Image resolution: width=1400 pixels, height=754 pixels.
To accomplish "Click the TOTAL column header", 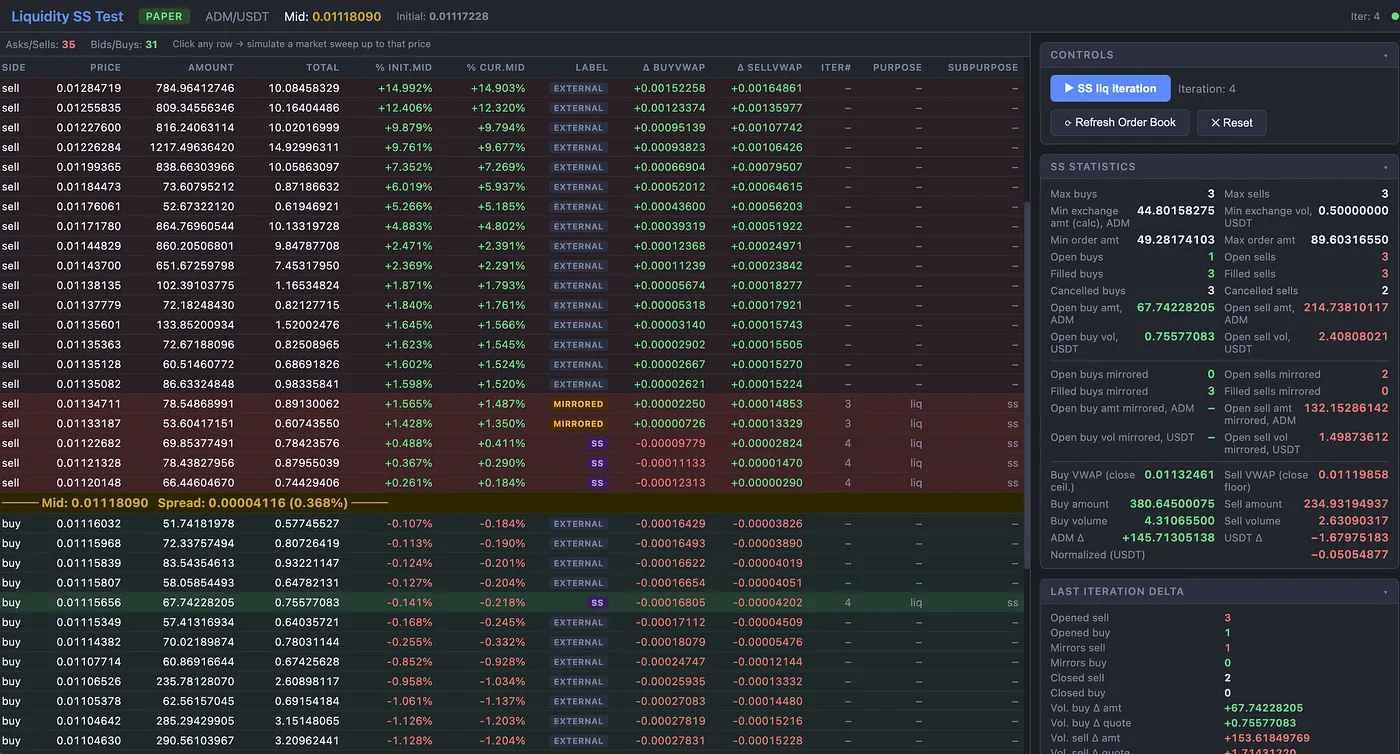I will [x=323, y=67].
